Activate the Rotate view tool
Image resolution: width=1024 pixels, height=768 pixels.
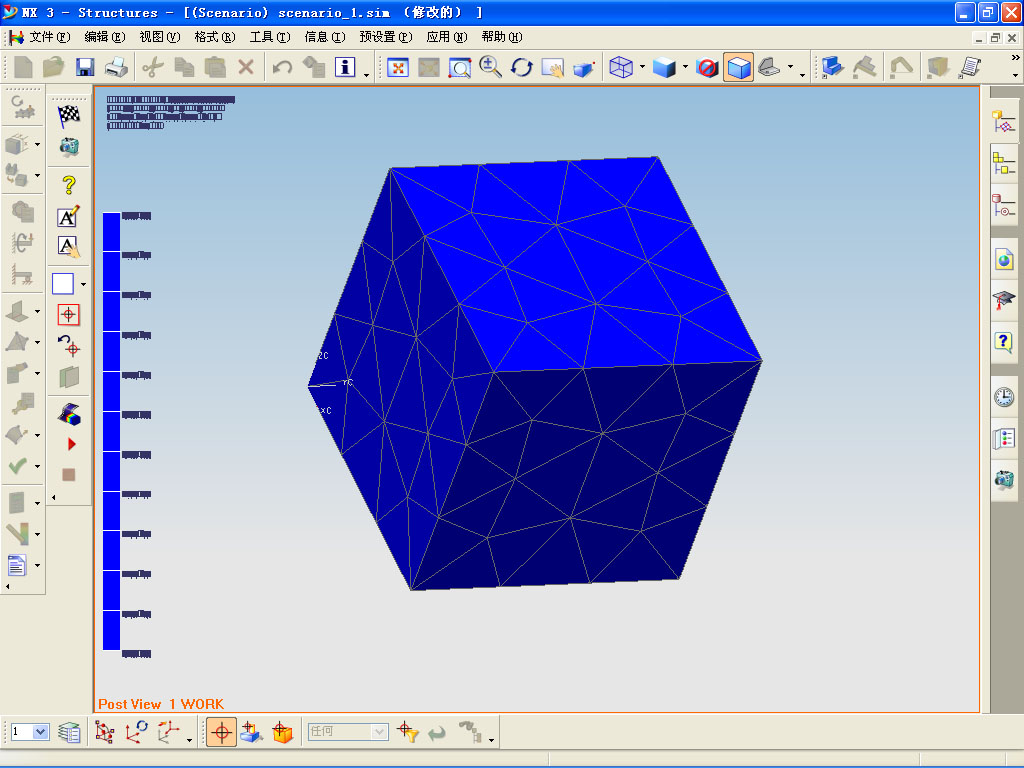[x=522, y=67]
